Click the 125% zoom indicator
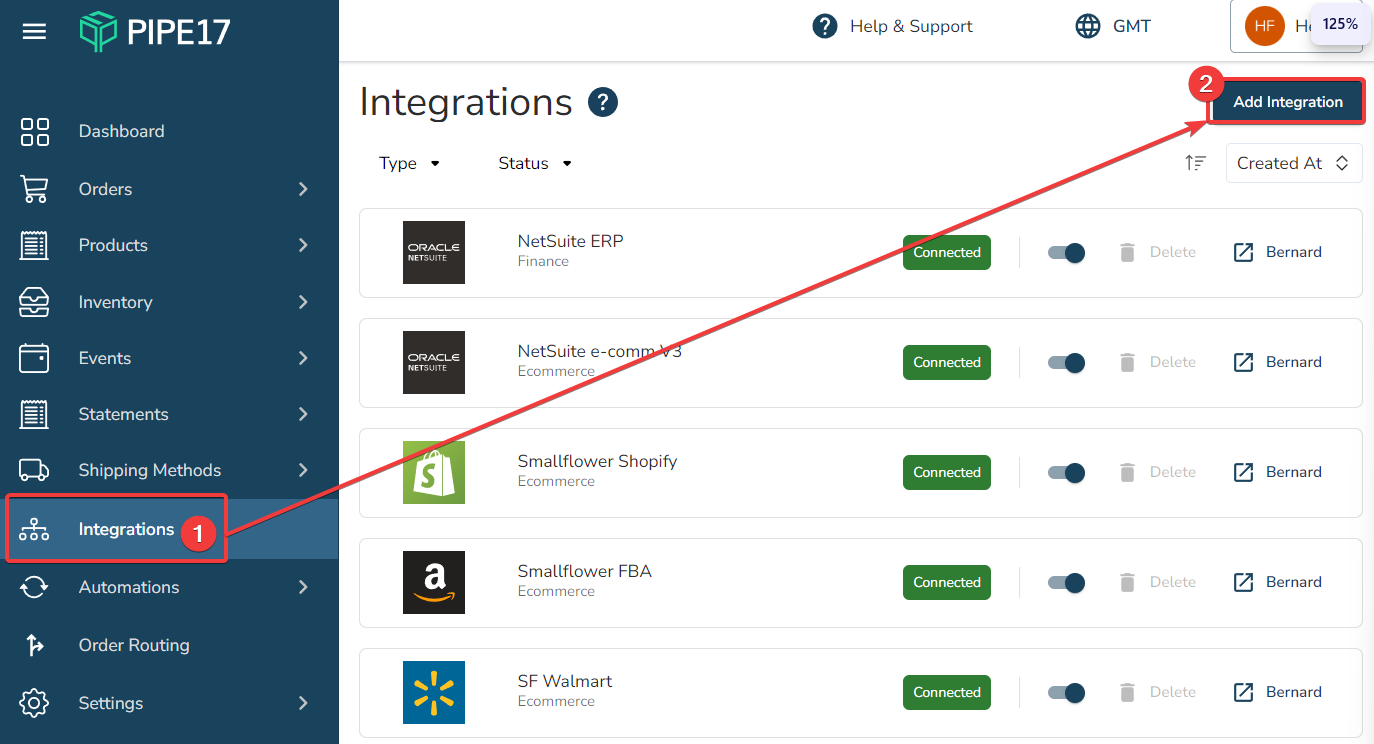Screen dimensions: 1374x744 pos(1340,24)
